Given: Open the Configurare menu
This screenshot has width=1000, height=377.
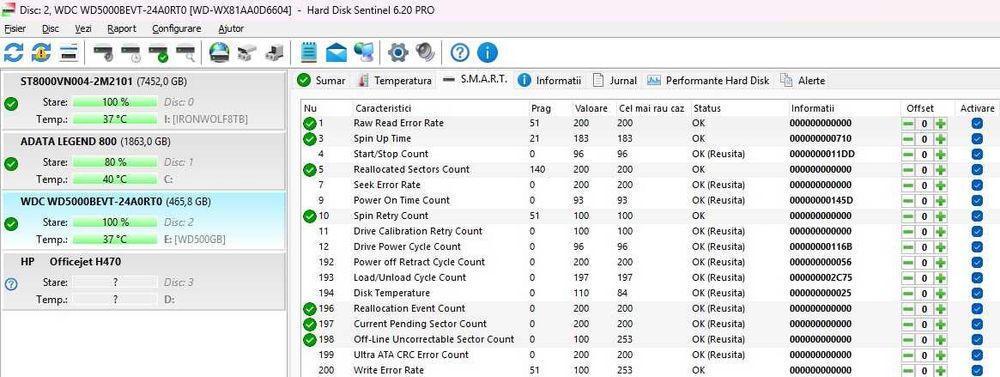Looking at the screenshot, I should [x=177, y=29].
